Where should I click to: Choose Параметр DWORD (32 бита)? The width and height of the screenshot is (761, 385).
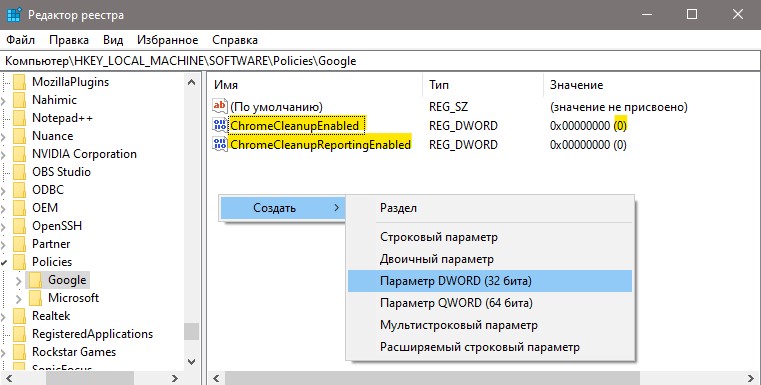click(490, 281)
